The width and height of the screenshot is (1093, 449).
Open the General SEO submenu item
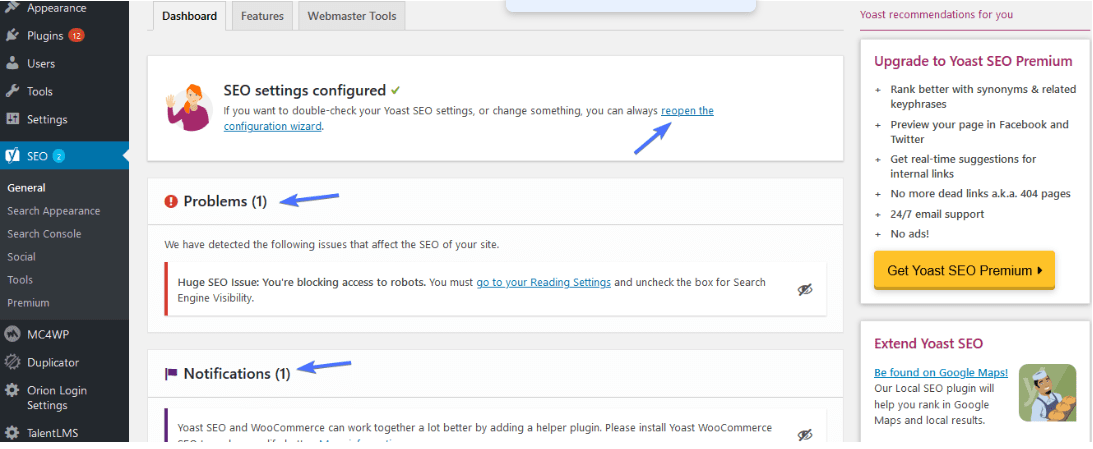[26, 188]
